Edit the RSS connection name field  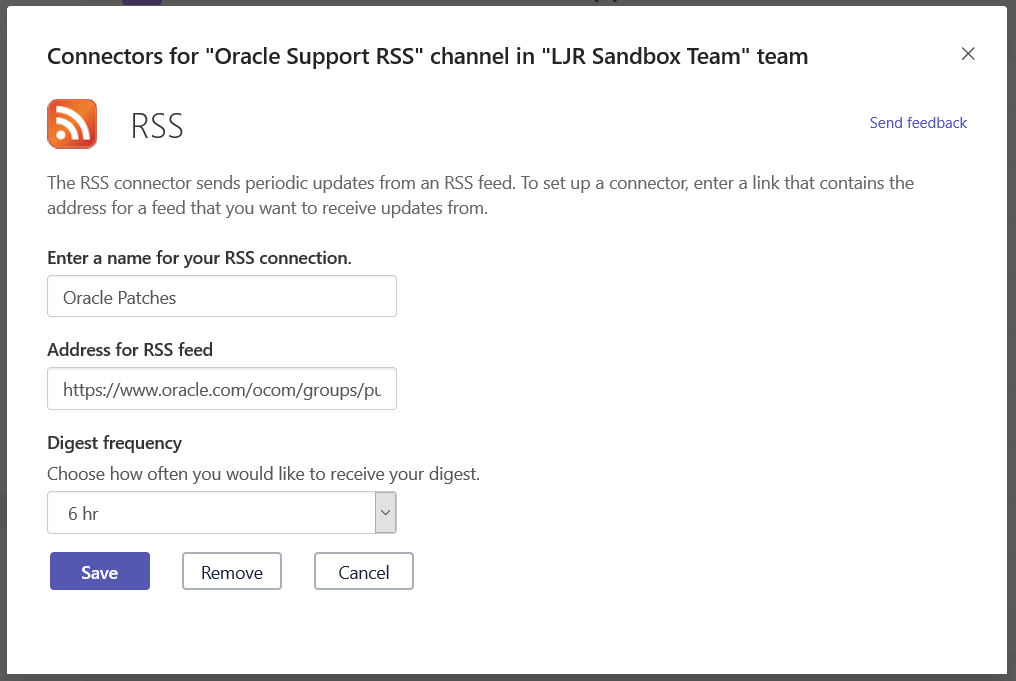[x=222, y=296]
